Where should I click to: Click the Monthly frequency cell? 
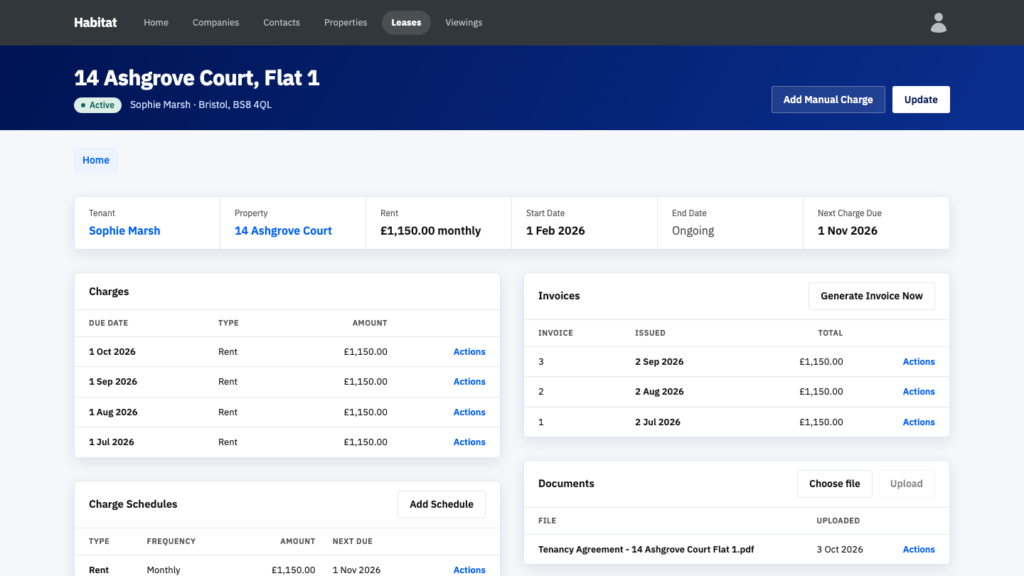coord(163,570)
